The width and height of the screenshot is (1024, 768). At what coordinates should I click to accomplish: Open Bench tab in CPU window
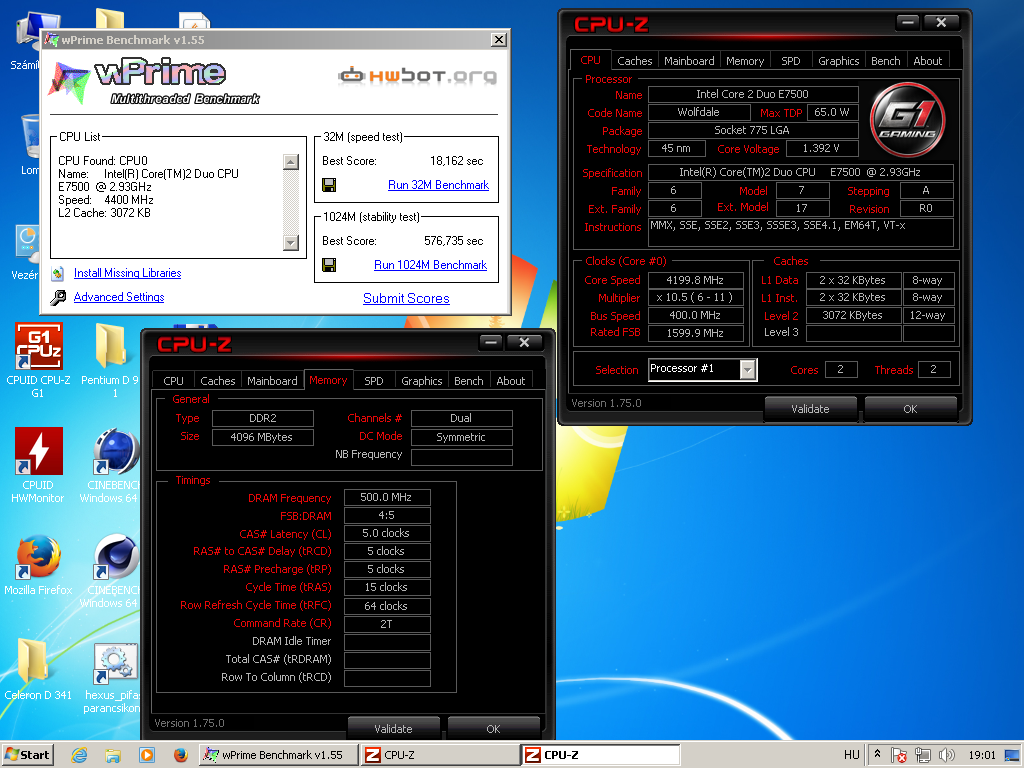pyautogui.click(x=886, y=61)
